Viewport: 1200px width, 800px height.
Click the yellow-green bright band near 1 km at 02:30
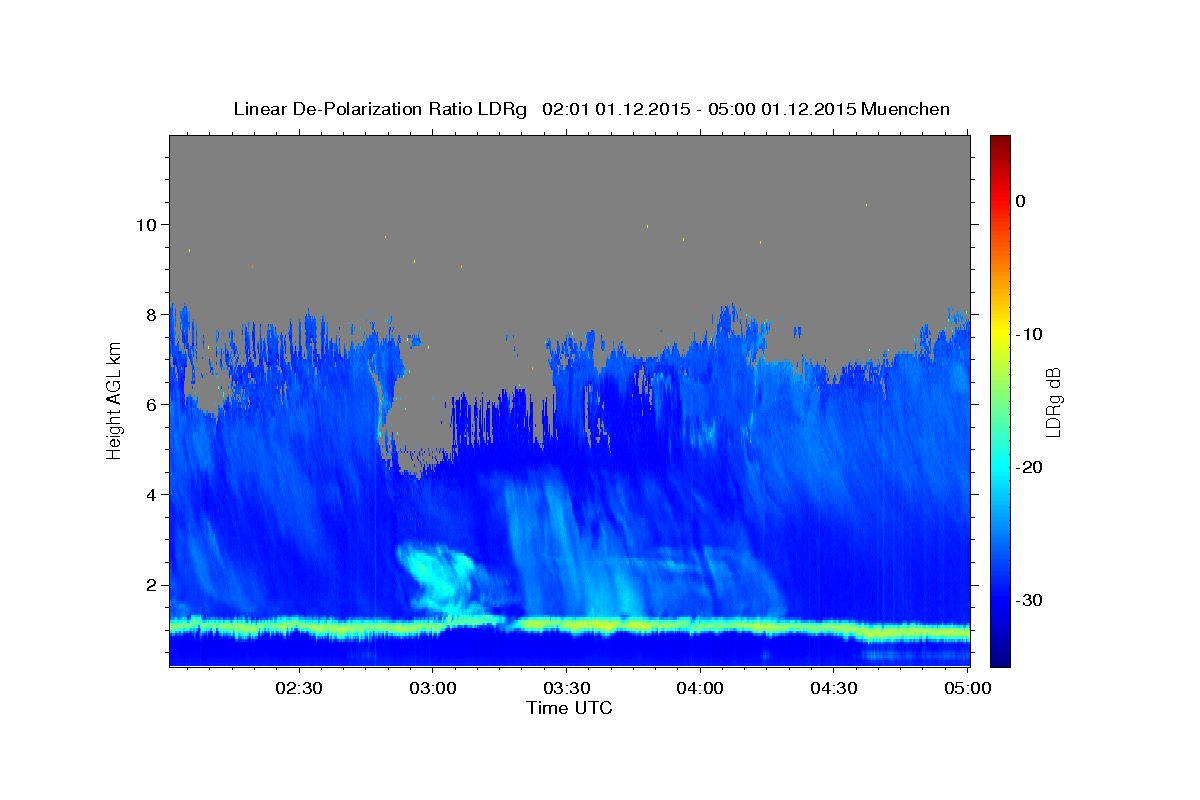click(x=299, y=627)
